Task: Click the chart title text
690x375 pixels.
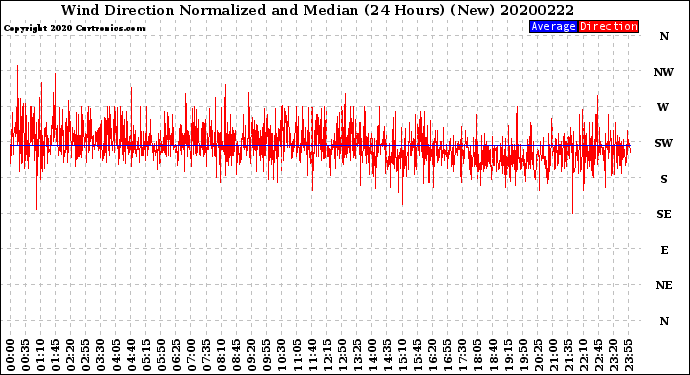Action: tap(317, 10)
